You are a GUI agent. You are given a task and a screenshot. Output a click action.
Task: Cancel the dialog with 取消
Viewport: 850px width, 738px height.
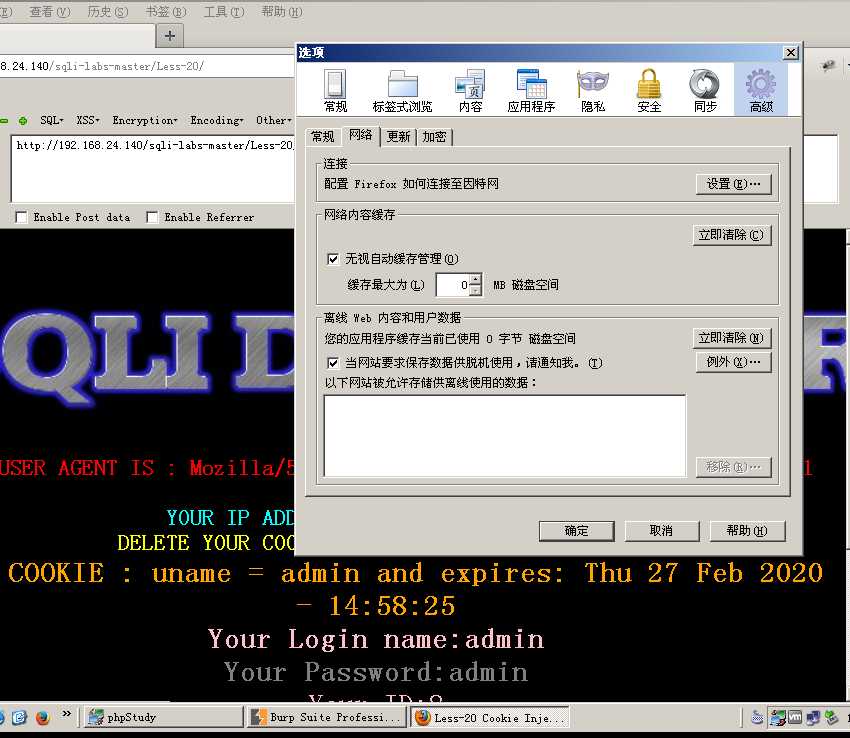click(x=661, y=531)
